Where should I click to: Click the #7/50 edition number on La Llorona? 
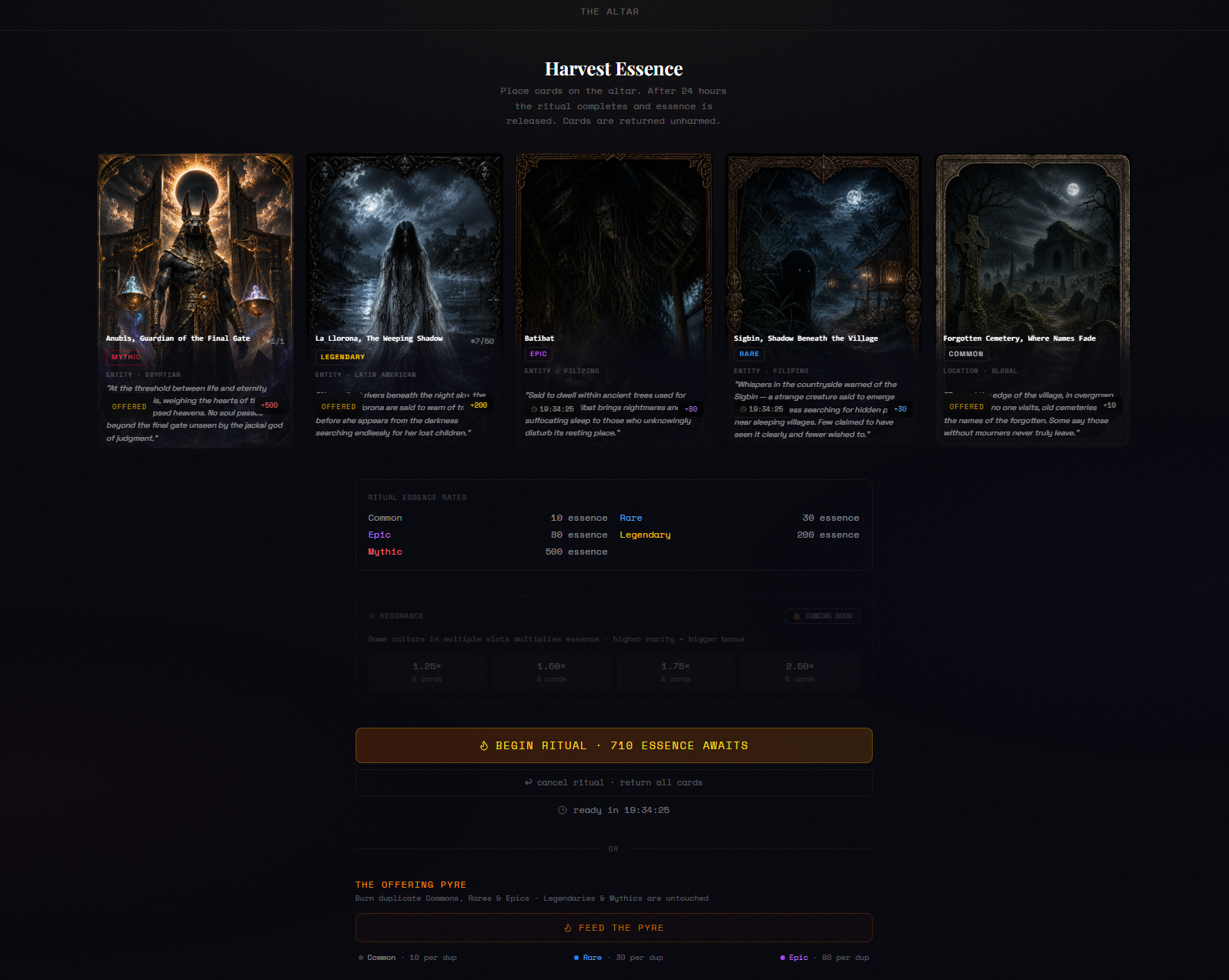coord(483,342)
